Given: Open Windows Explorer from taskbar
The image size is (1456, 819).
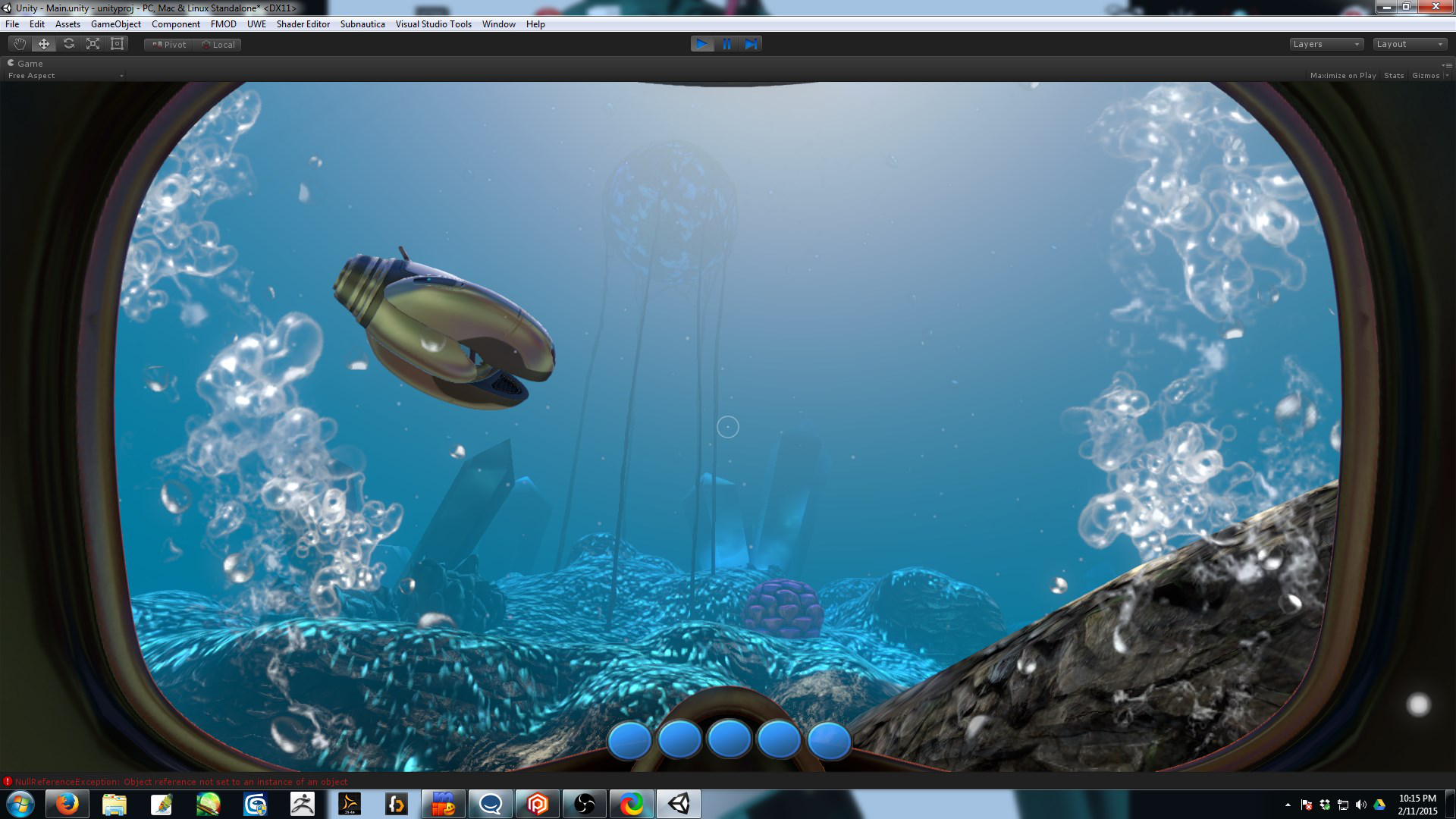Looking at the screenshot, I should [x=115, y=804].
